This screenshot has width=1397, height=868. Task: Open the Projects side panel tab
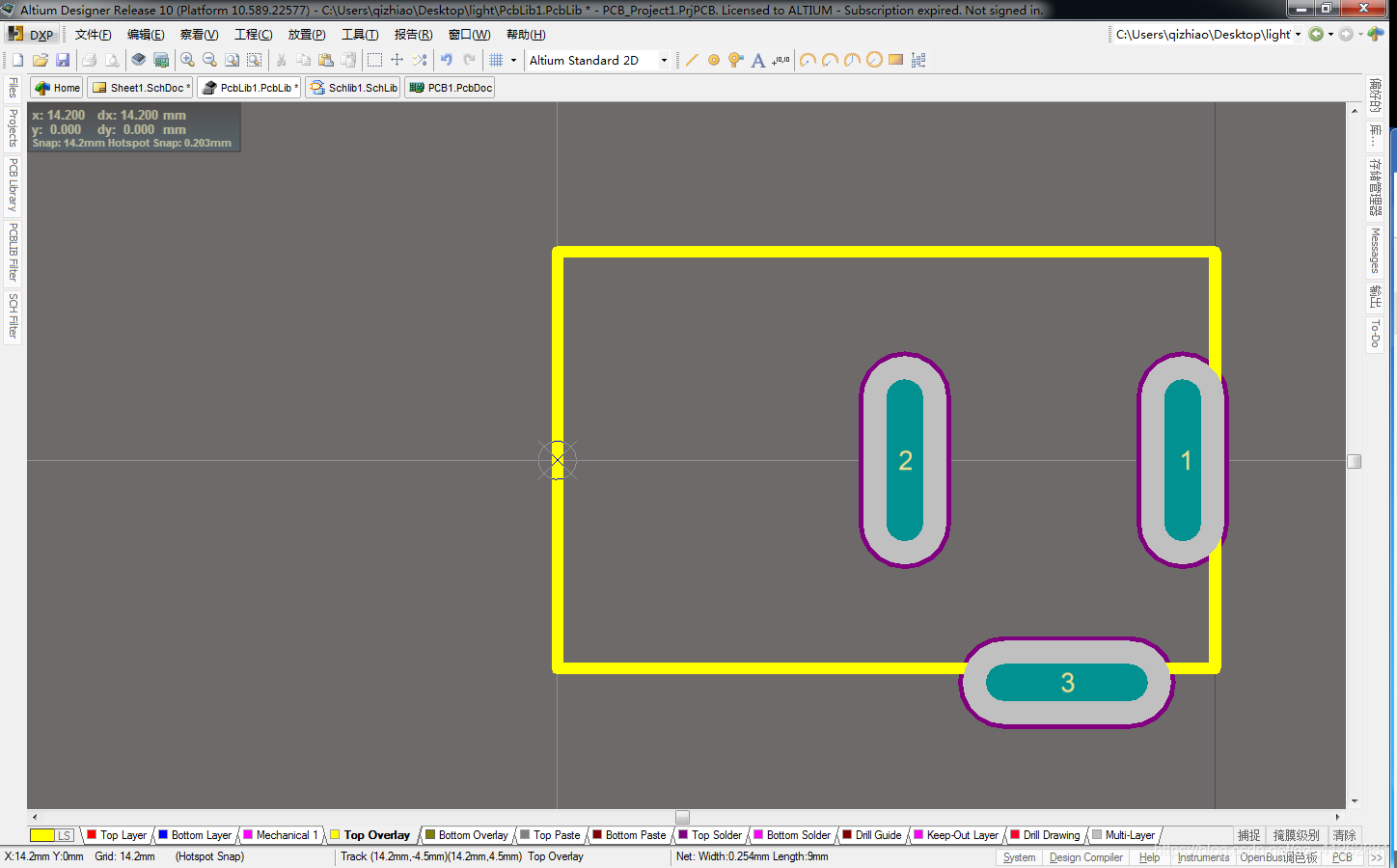tap(14, 127)
